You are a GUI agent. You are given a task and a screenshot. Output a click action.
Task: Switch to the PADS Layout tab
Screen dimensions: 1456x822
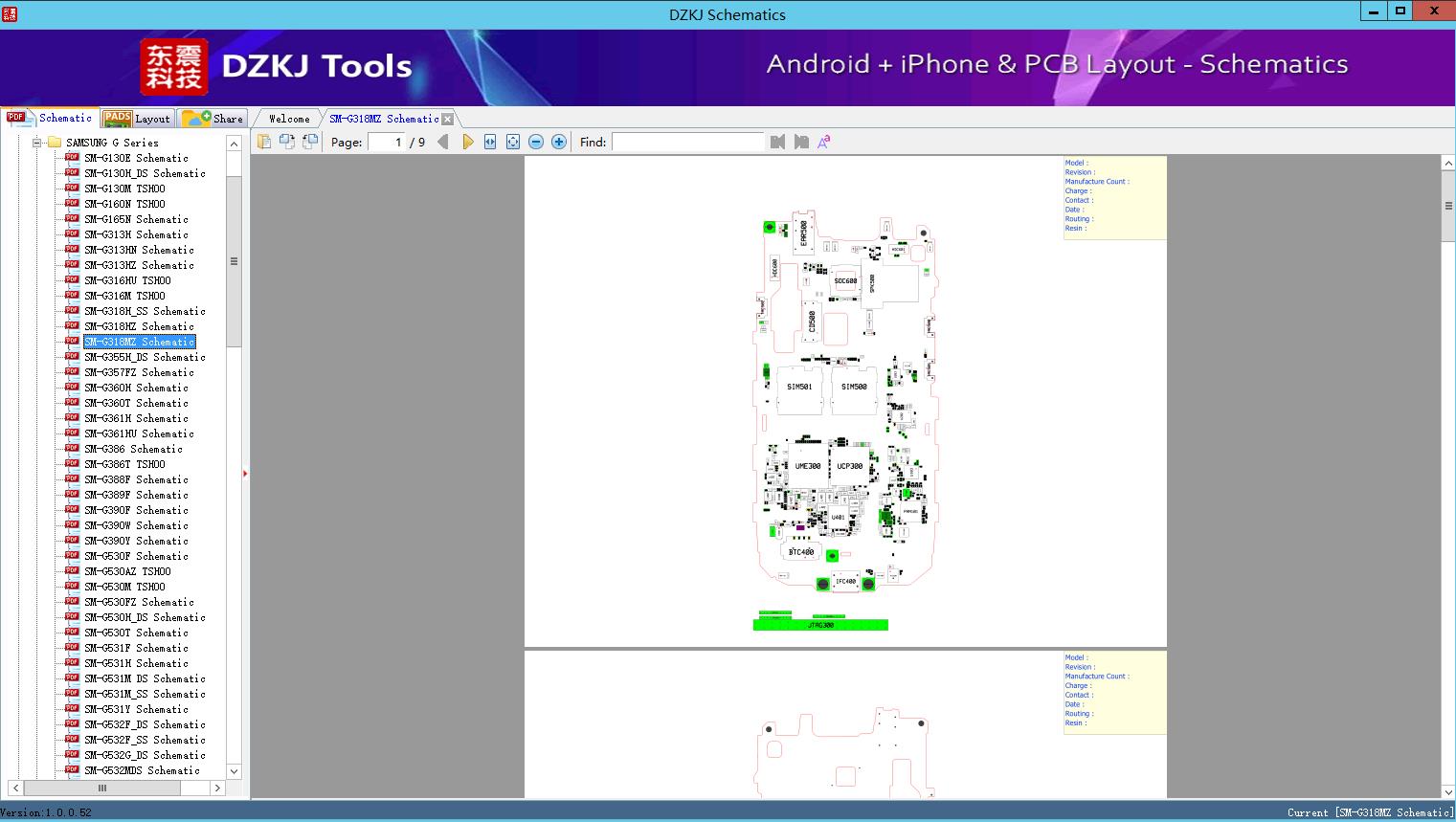[137, 119]
